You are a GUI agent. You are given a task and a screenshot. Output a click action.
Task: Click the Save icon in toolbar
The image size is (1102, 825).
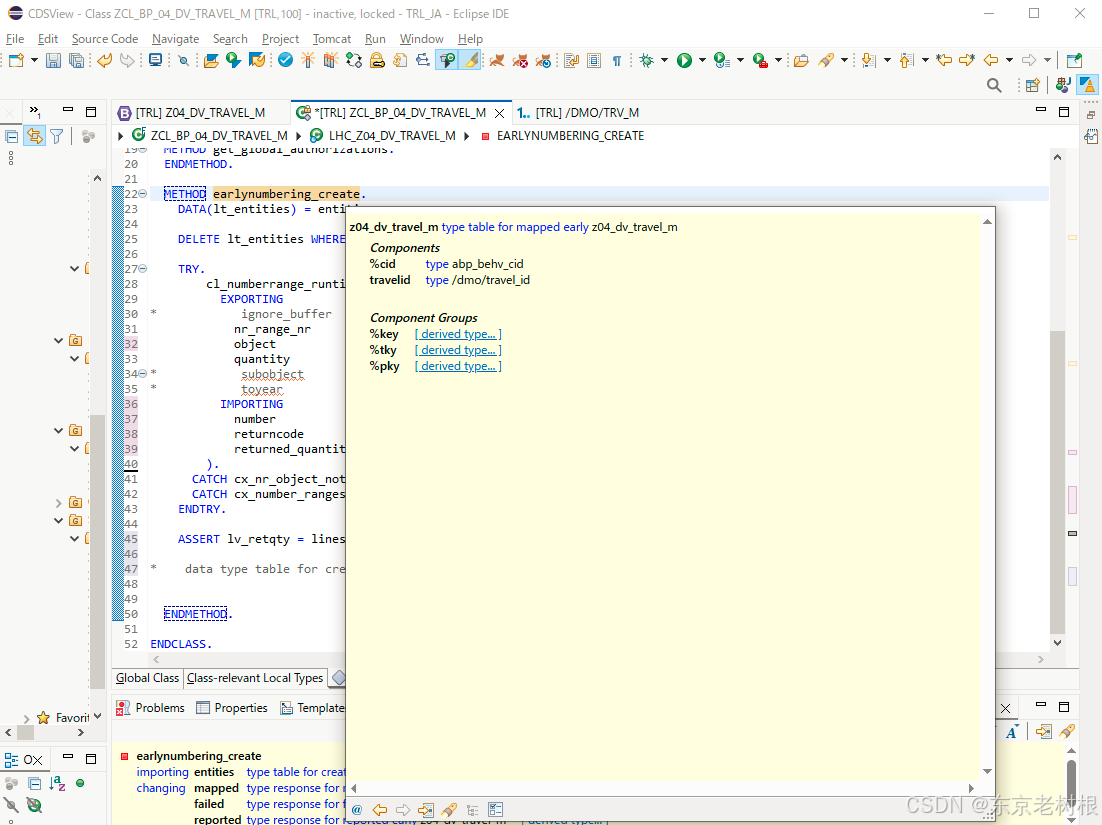click(x=53, y=61)
